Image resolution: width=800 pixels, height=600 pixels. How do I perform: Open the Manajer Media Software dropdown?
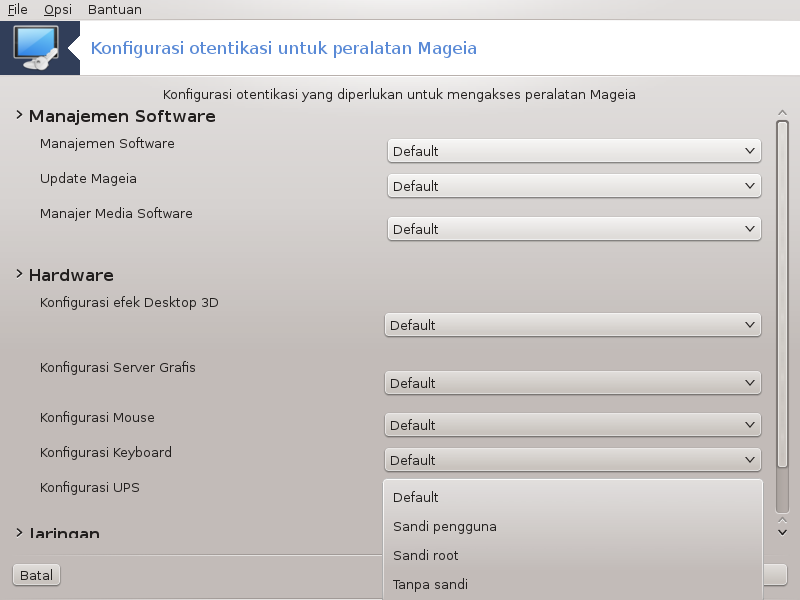pos(574,229)
